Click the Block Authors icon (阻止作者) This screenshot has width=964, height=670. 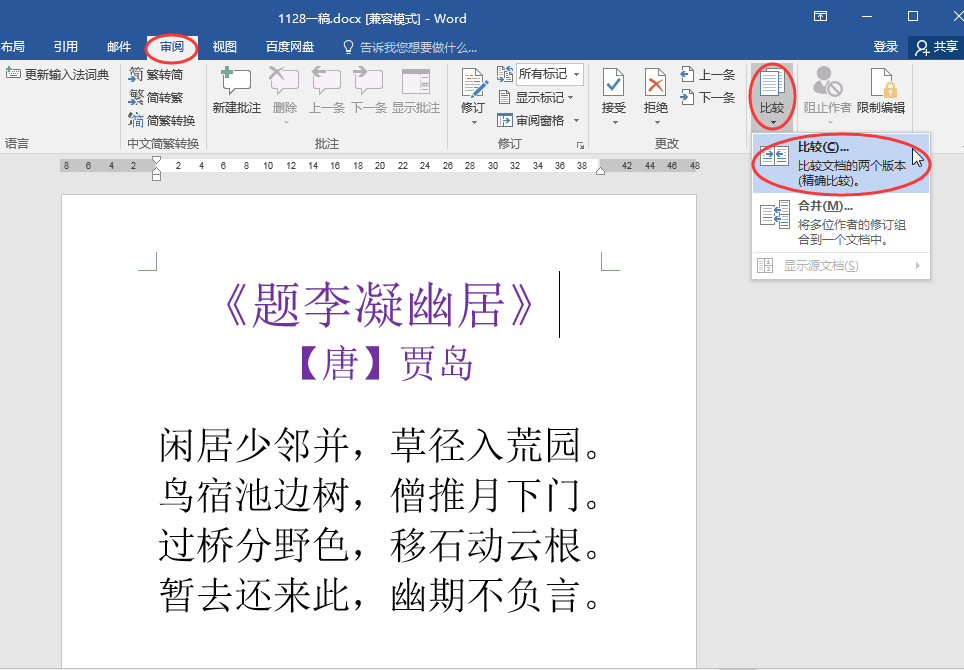pyautogui.click(x=827, y=82)
